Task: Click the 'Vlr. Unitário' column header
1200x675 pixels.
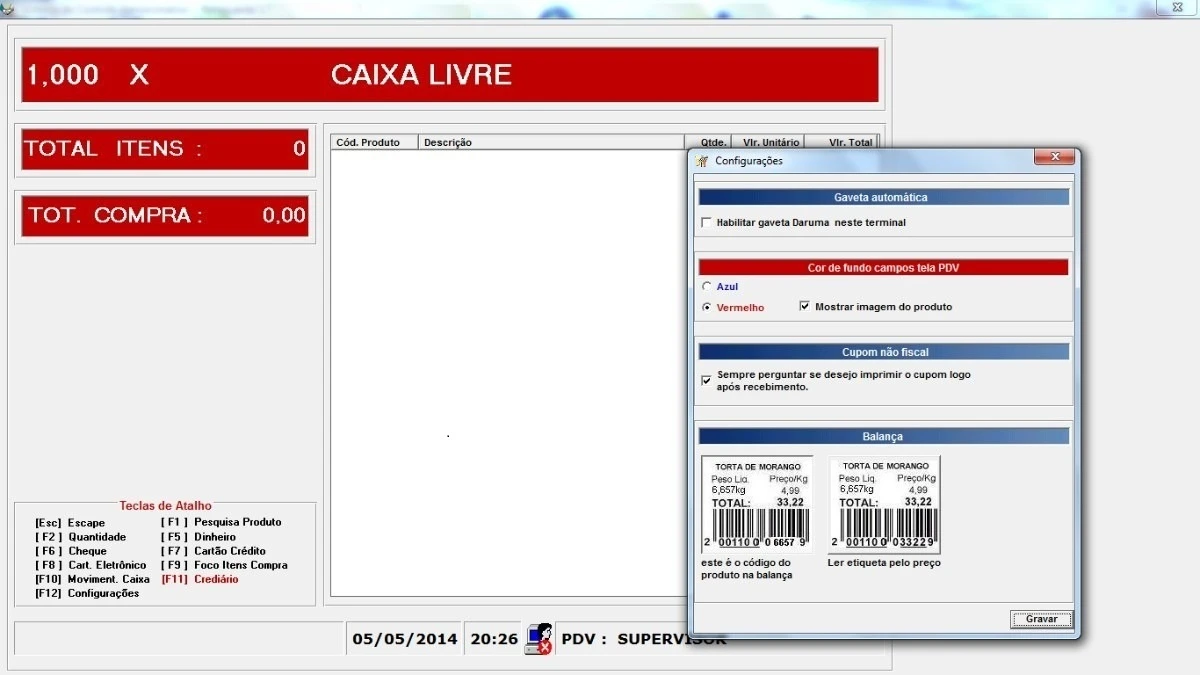Action: click(770, 143)
